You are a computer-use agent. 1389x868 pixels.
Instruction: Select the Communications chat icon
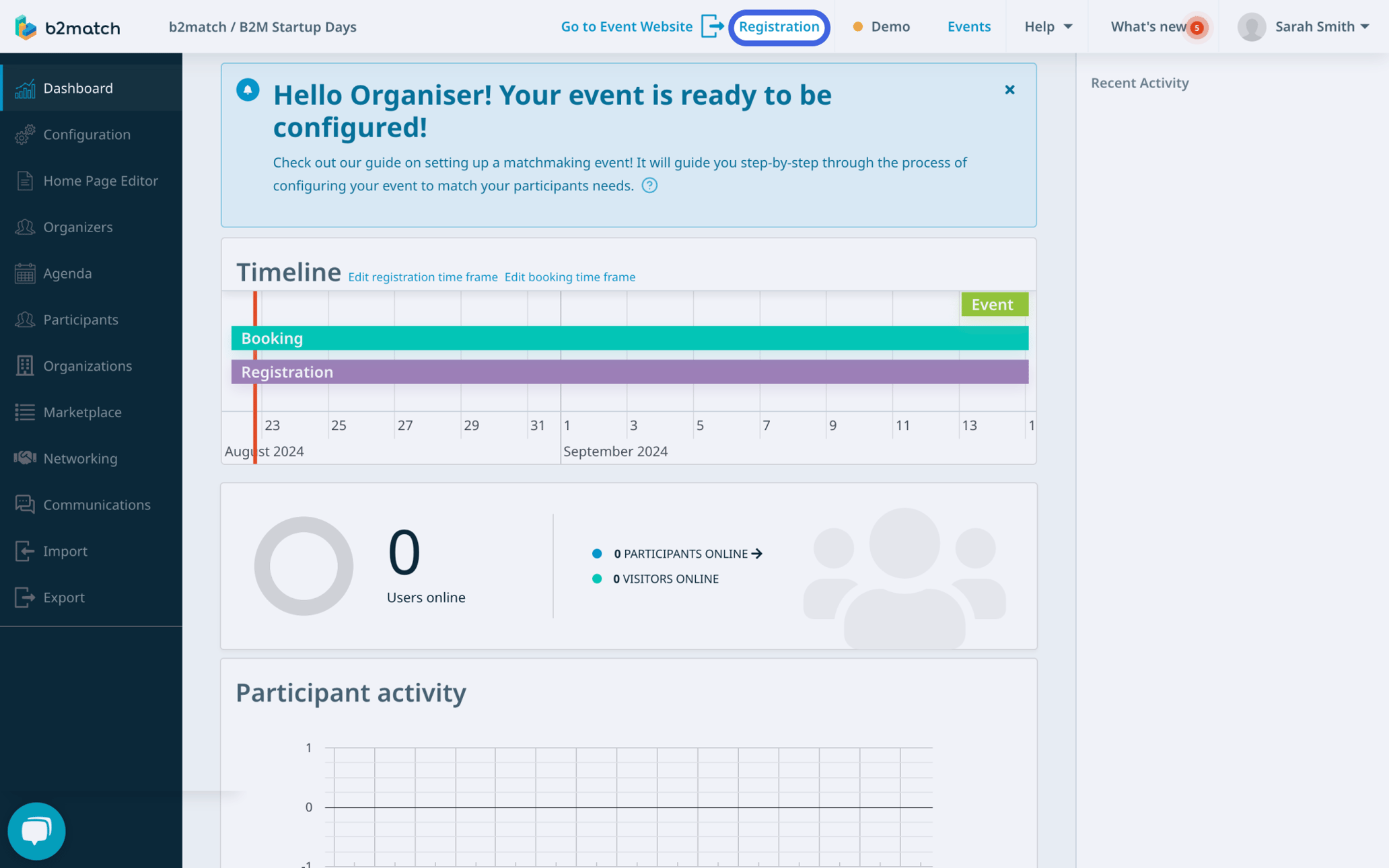[24, 504]
